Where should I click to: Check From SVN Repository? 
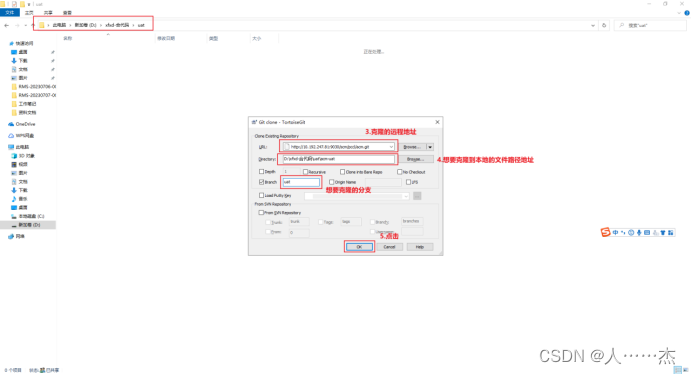261,213
